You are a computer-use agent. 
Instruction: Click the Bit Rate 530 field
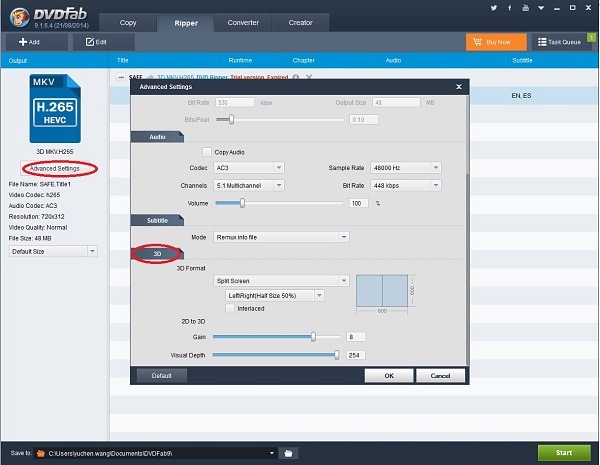pyautogui.click(x=235, y=103)
